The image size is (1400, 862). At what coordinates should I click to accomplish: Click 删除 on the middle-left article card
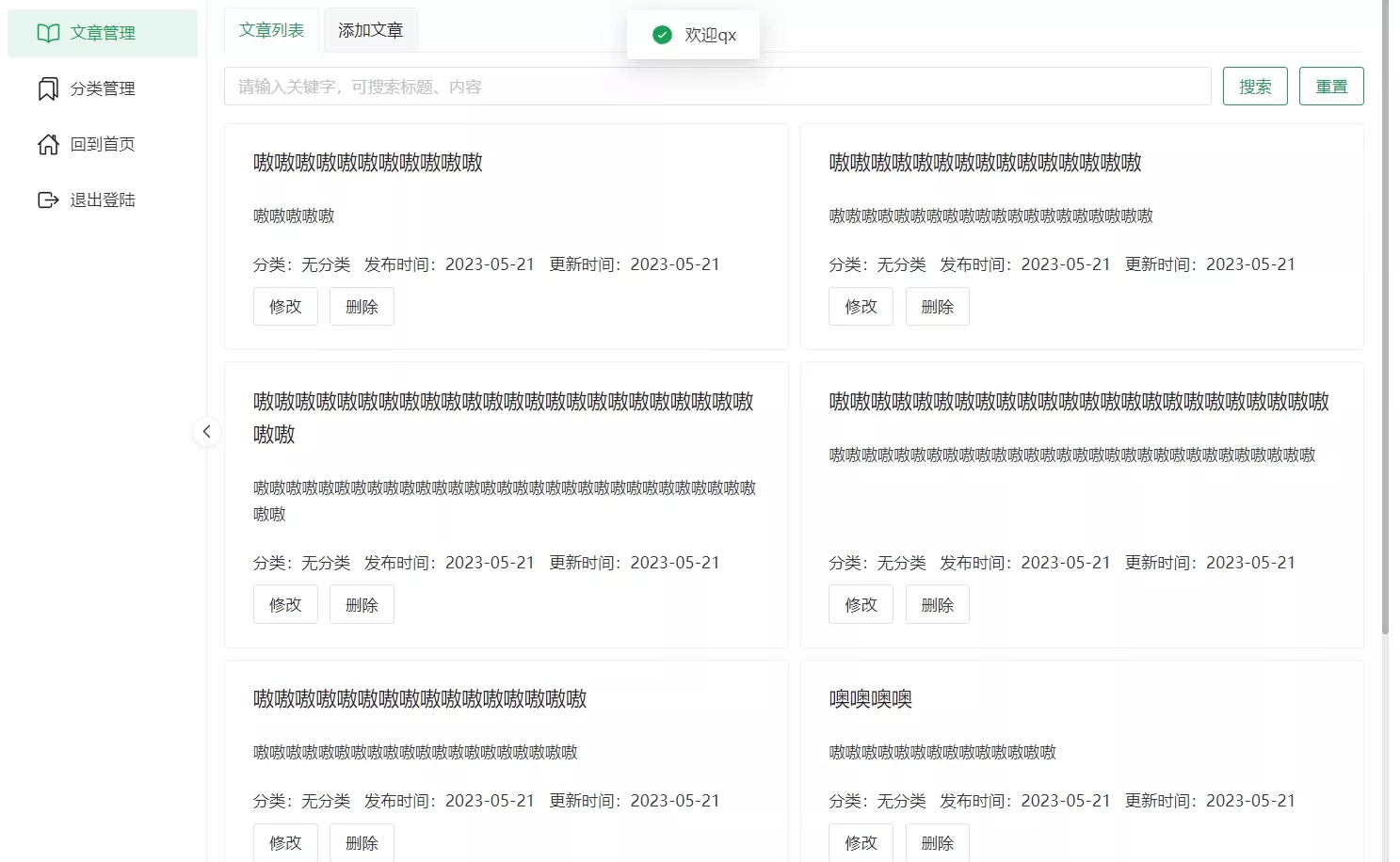[x=362, y=605]
